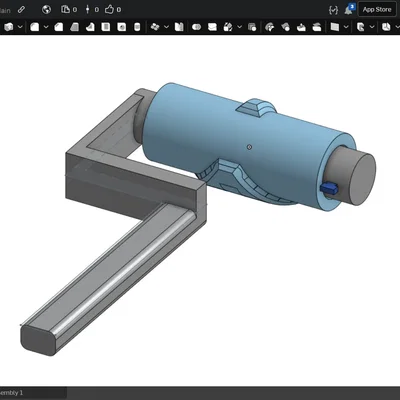The height and width of the screenshot is (400, 400).
Task: Expand the dropdown beside the cube tool
Action: [x=20, y=27]
